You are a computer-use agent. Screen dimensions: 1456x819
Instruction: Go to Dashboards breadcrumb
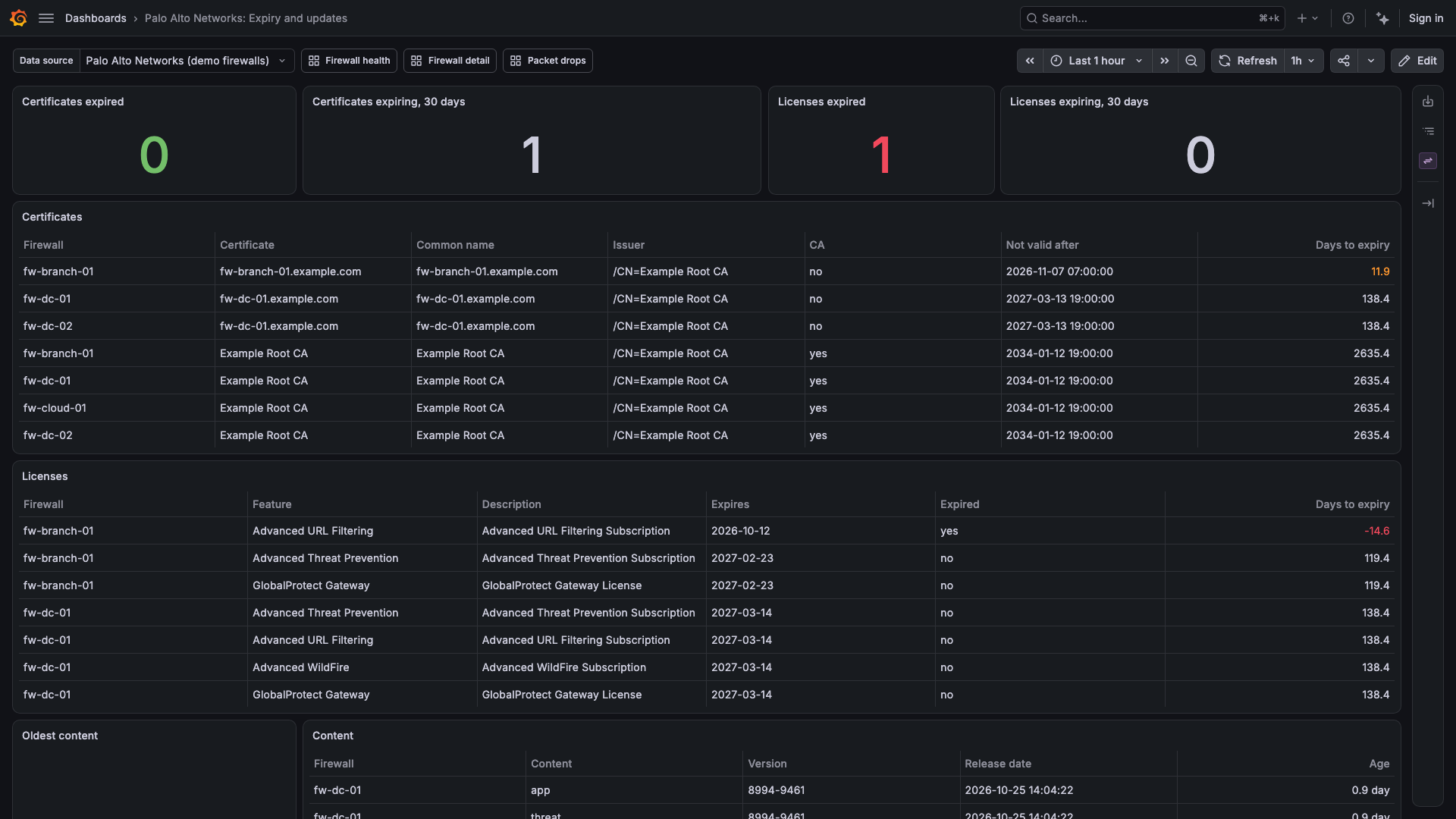coord(96,18)
